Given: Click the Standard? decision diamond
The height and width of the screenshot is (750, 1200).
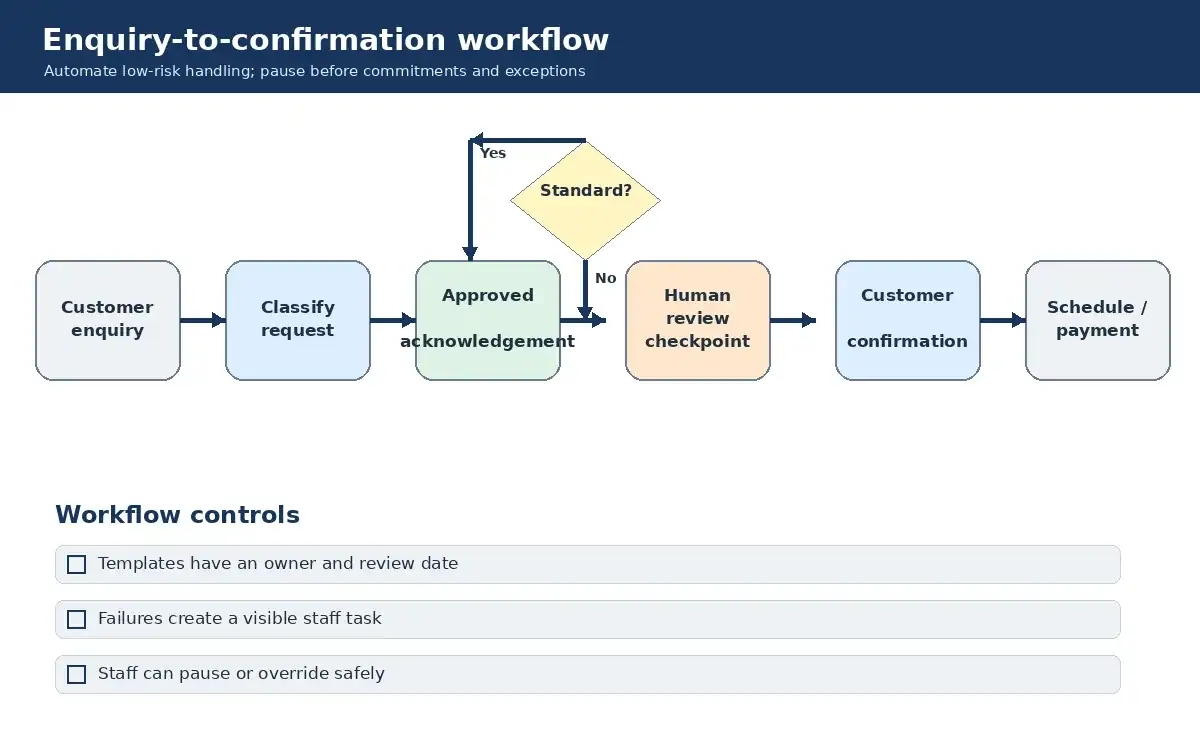Looking at the screenshot, I should click(585, 200).
